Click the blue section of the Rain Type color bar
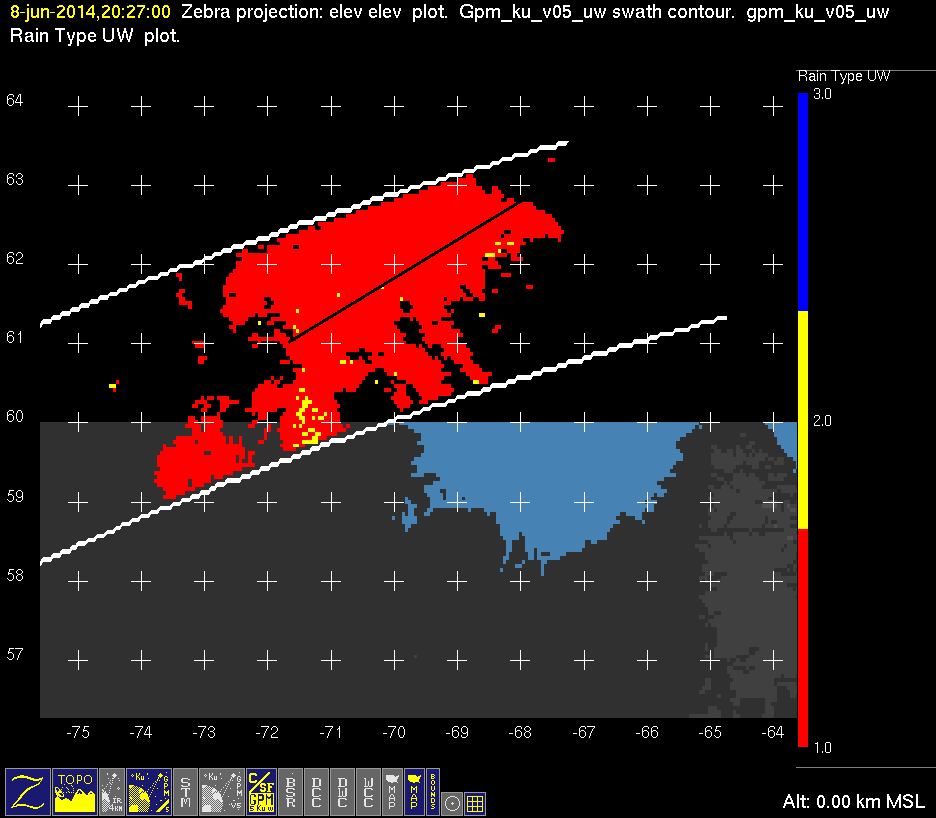This screenshot has height=818, width=936. [803, 202]
